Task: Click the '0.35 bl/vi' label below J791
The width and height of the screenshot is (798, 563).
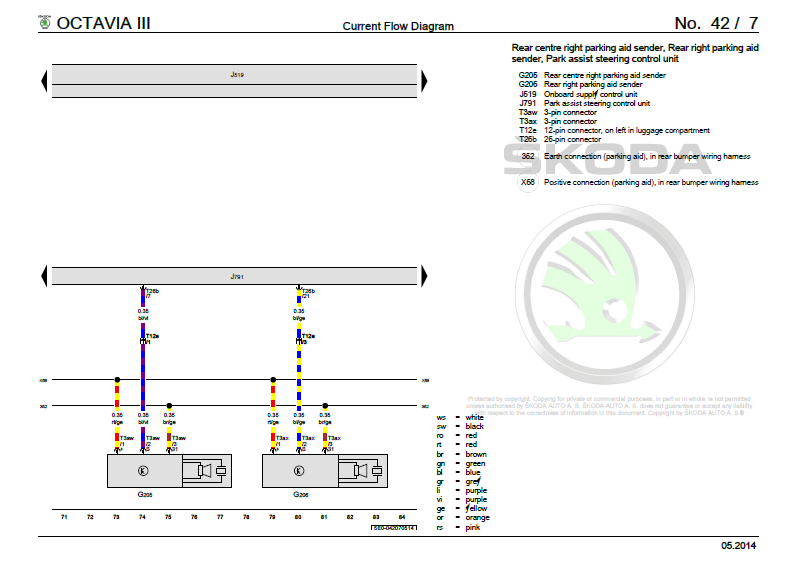Action: tap(143, 315)
